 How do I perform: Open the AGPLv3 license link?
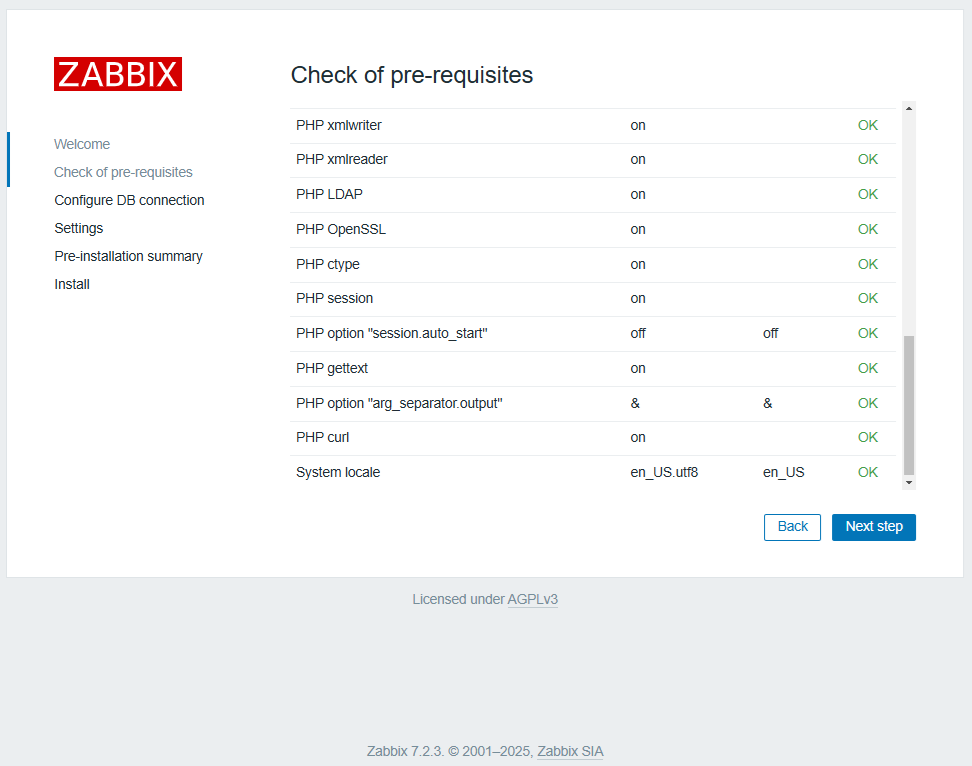pyautogui.click(x=532, y=599)
